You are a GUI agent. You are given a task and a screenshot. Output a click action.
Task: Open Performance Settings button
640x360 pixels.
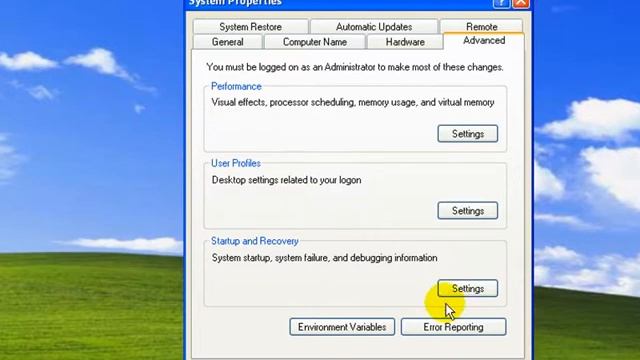(468, 134)
